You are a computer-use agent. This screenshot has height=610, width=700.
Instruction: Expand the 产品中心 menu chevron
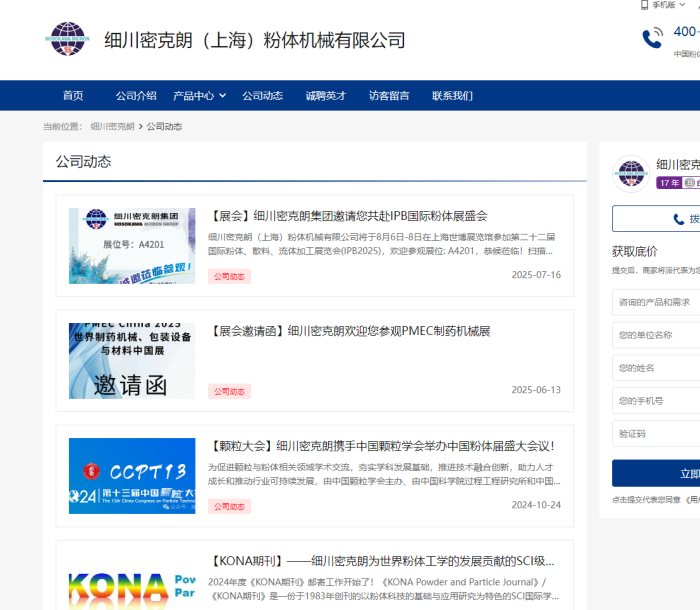[x=222, y=96]
